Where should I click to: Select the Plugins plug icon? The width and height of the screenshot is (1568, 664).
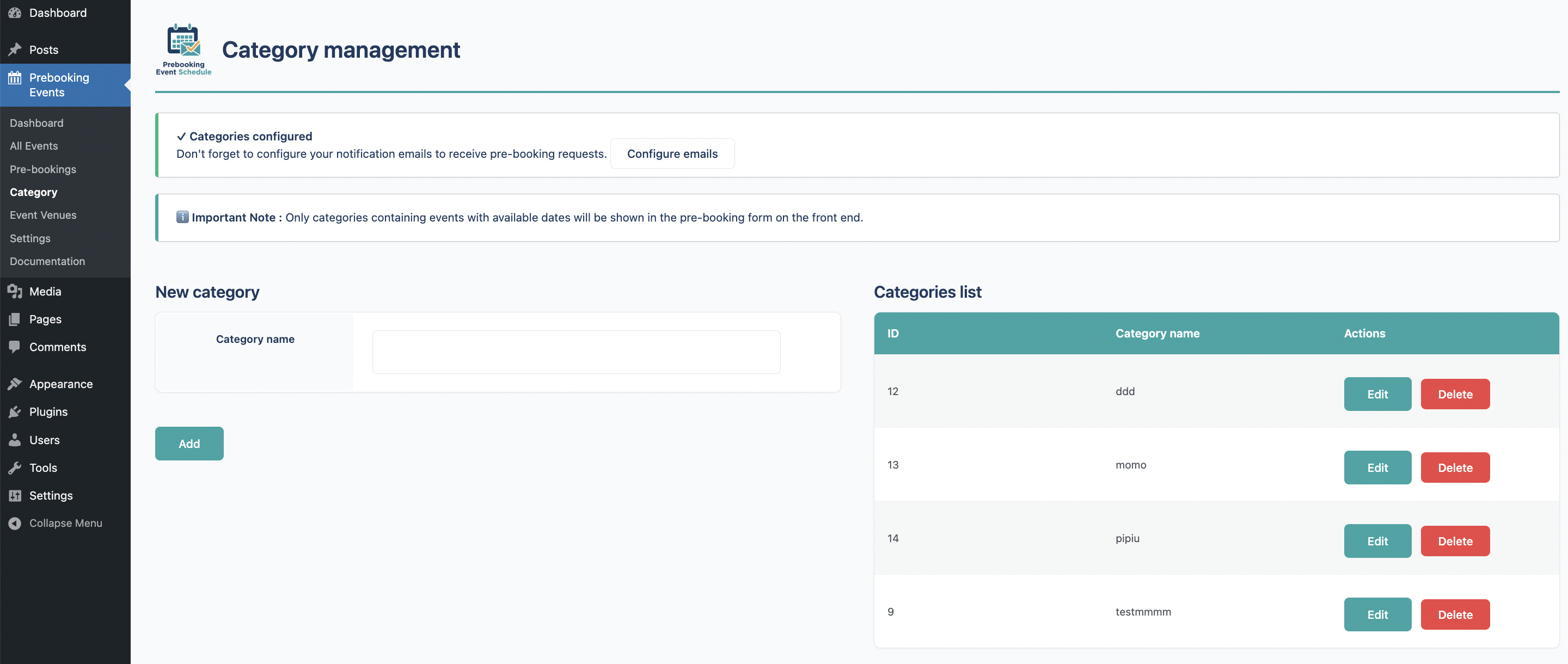click(15, 411)
